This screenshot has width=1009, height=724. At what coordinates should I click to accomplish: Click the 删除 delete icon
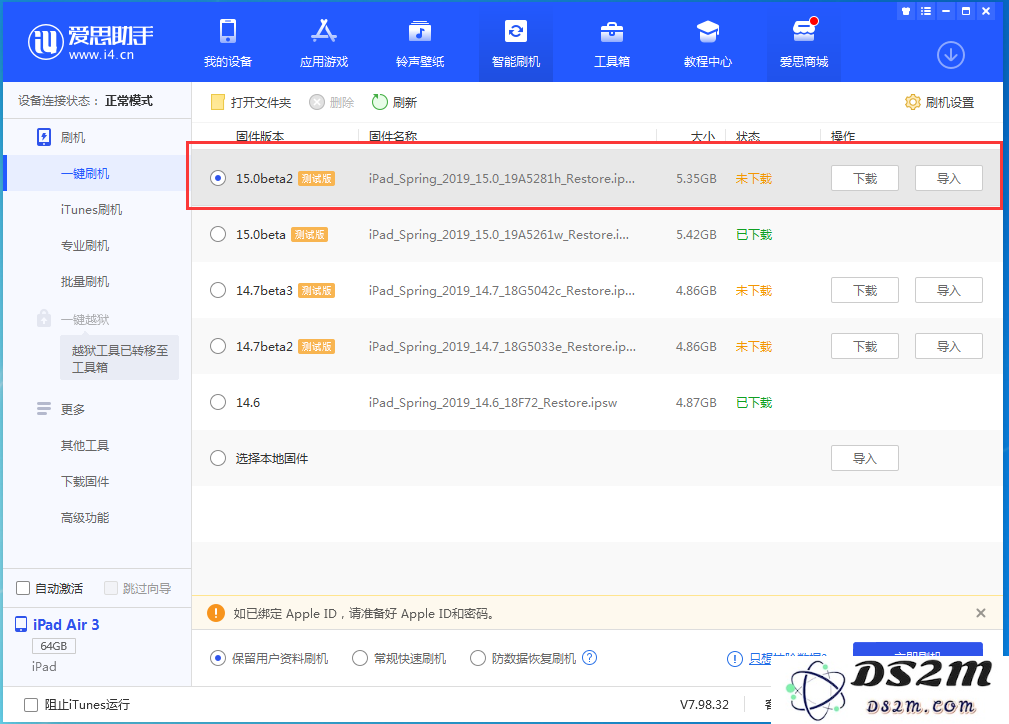pos(317,102)
